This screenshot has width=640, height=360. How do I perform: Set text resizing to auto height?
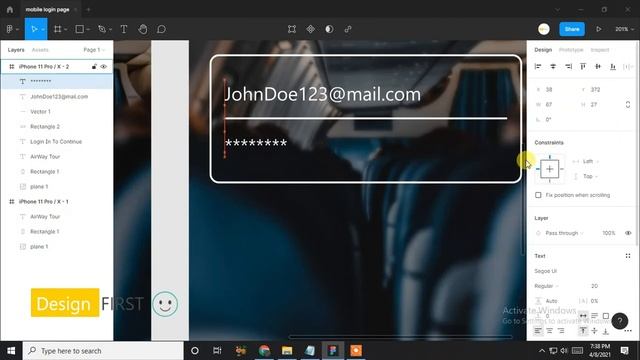[595, 316]
